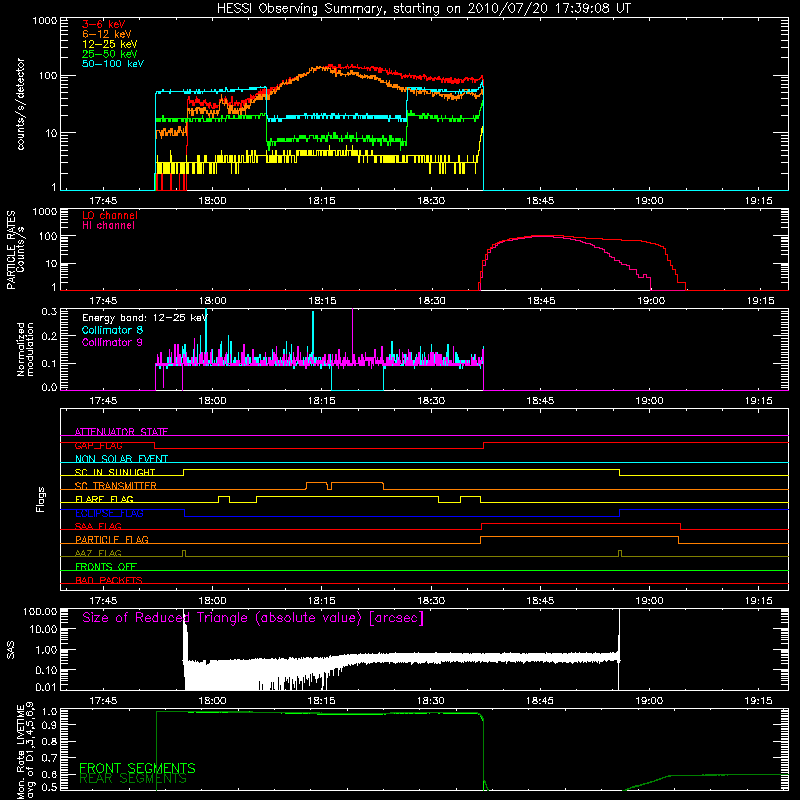Click the Flags panel axis label
The image size is (800, 800).
click(40, 499)
